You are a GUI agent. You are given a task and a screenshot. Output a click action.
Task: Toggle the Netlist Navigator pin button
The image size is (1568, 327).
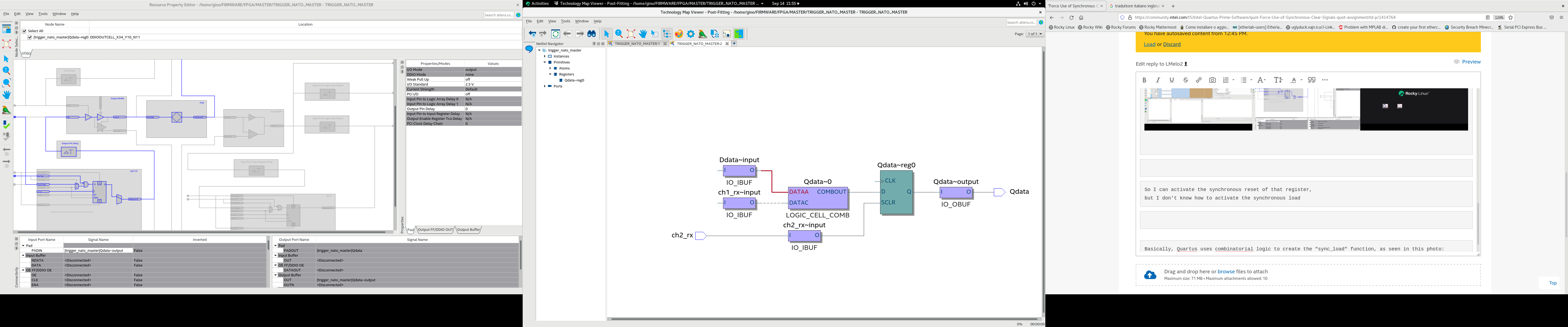click(x=594, y=44)
